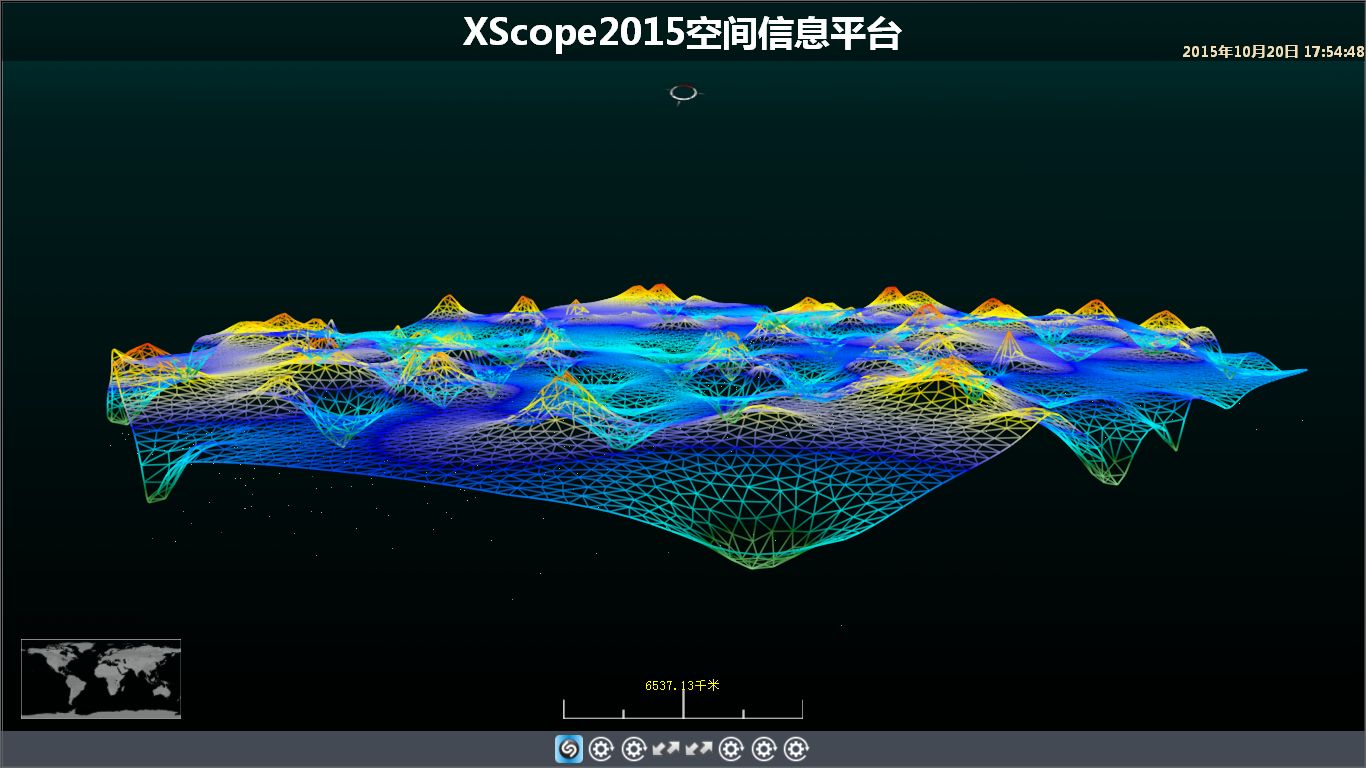Click the second-to-last gear icon in toolbar
The width and height of the screenshot is (1366, 768).
pyautogui.click(x=764, y=749)
